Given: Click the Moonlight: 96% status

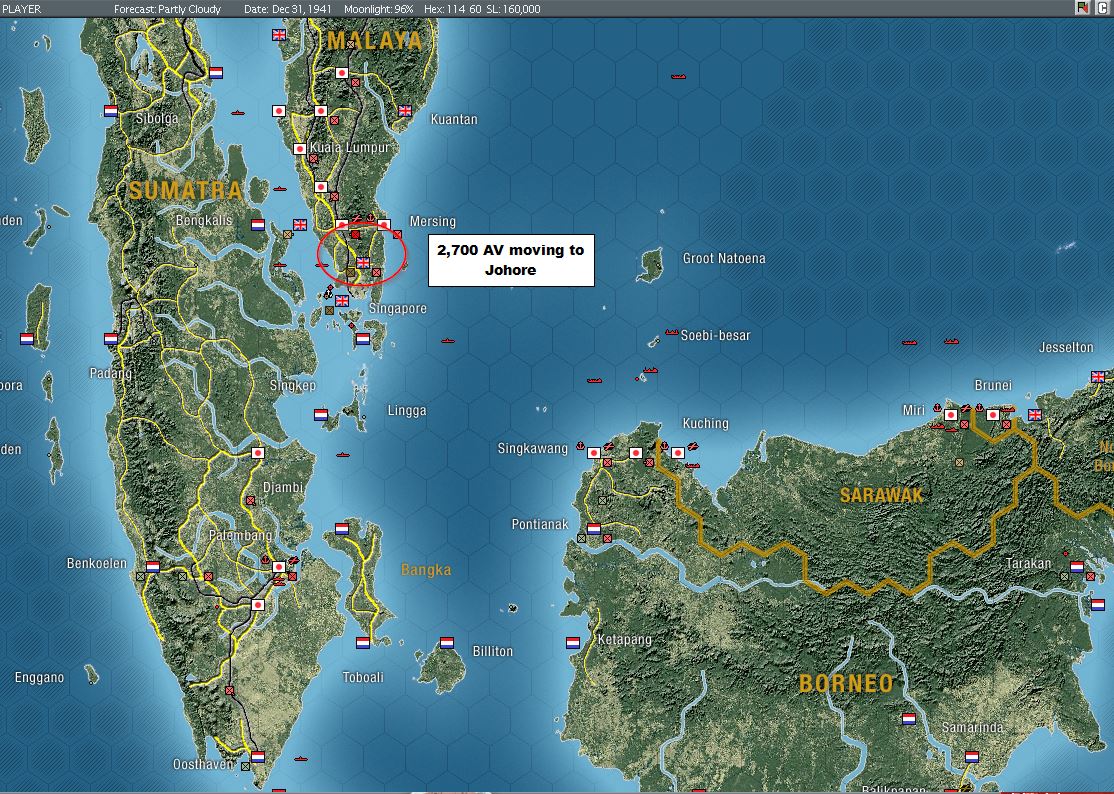Looking at the screenshot, I should point(379,9).
